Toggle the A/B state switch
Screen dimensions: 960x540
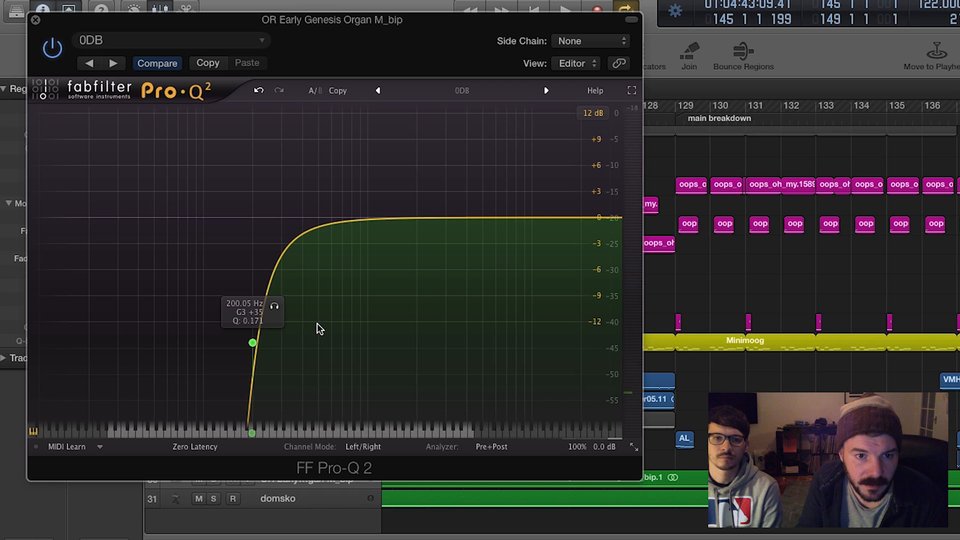tap(315, 91)
